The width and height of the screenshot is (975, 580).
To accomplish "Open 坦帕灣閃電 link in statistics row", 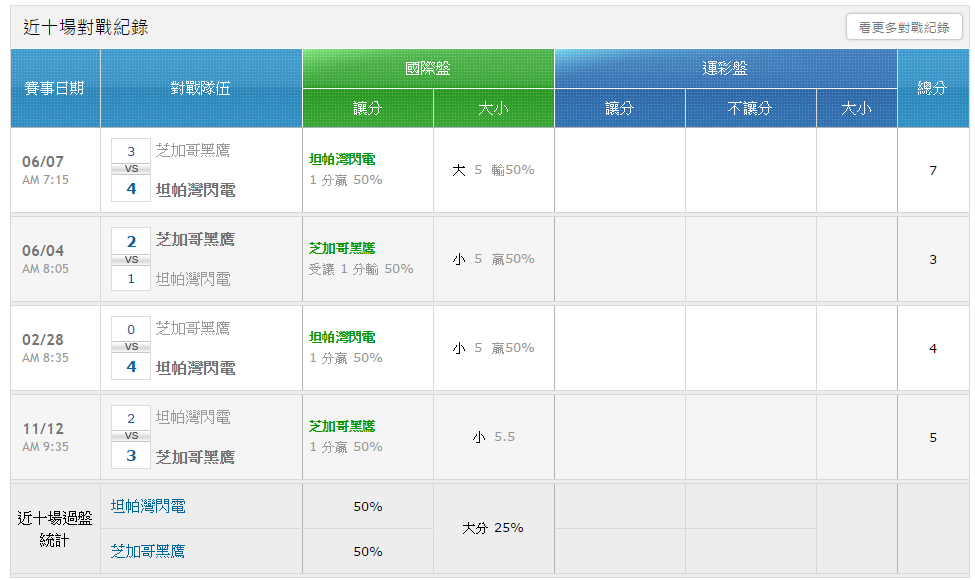I will [148, 506].
